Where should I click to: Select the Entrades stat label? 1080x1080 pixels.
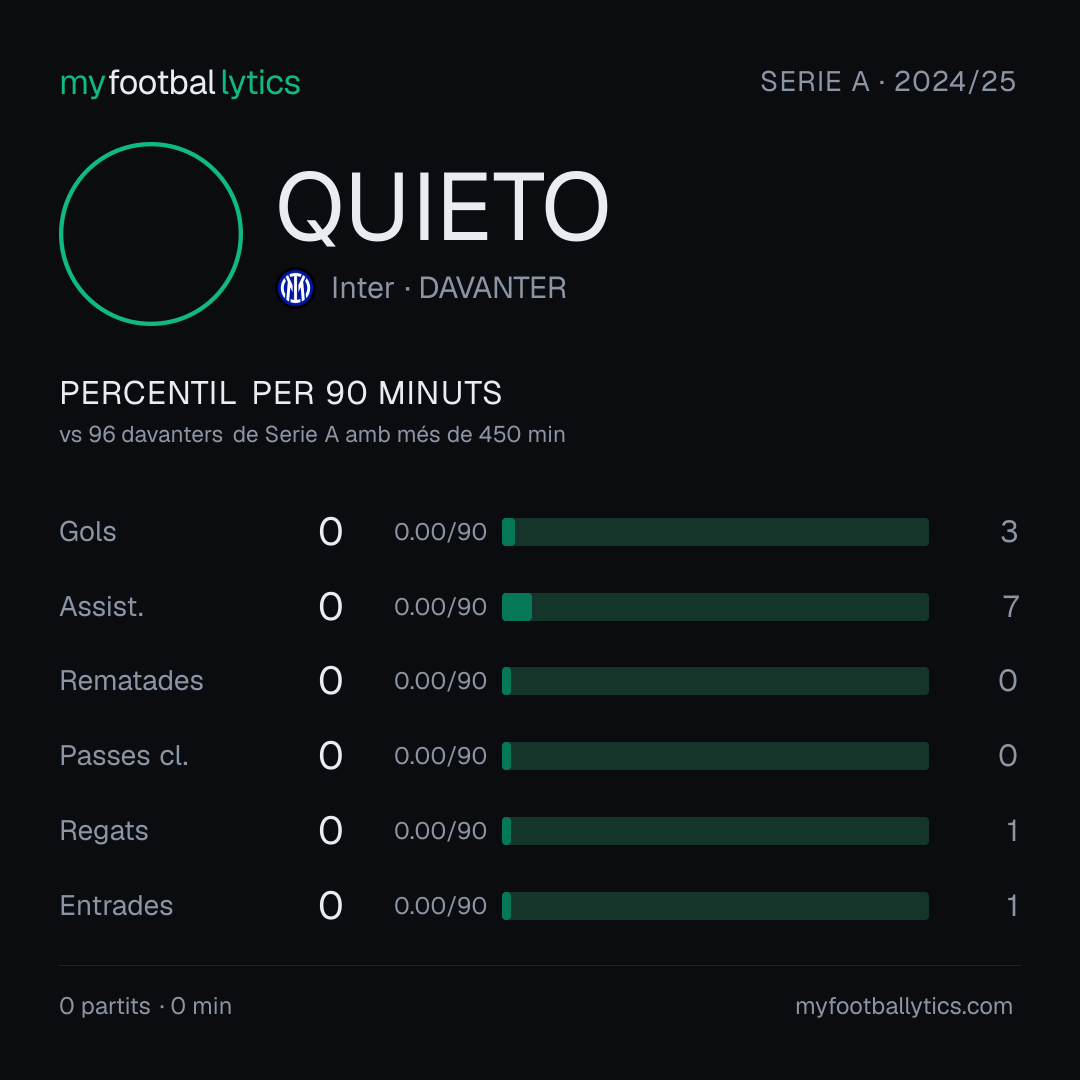116,906
